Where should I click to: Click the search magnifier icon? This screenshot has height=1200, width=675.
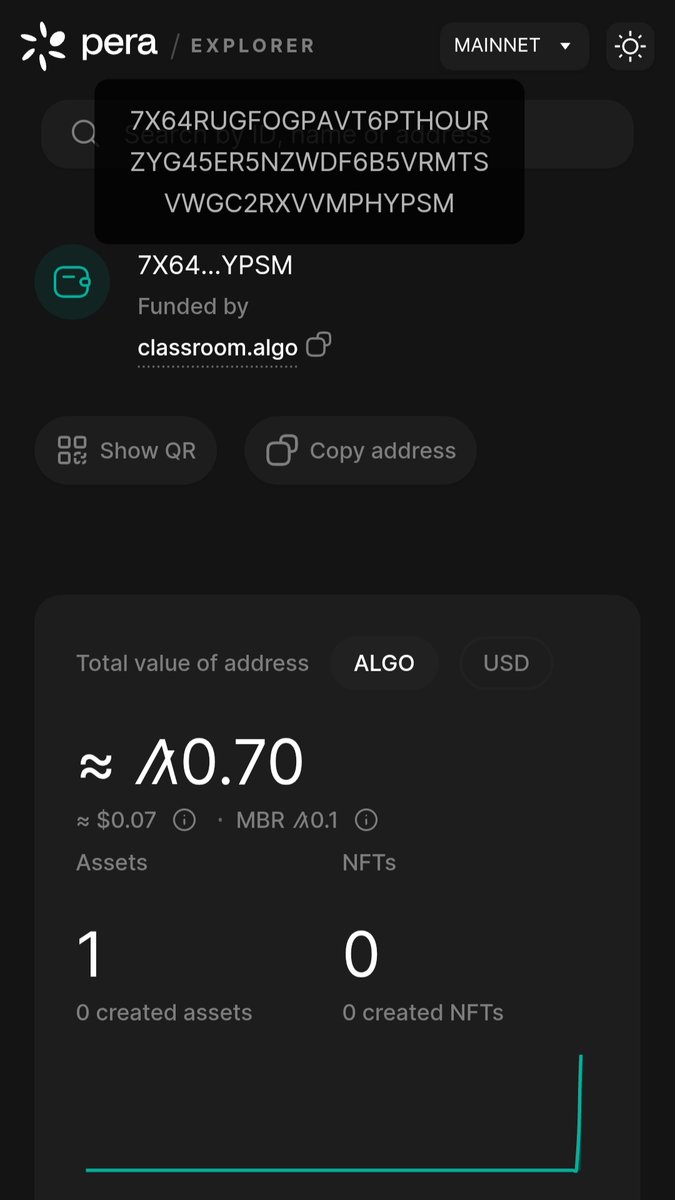click(x=85, y=133)
